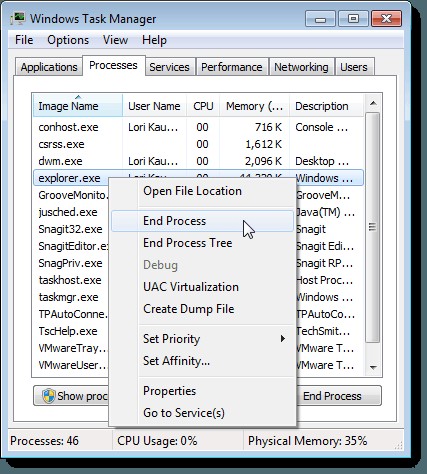Switch to the Applications tab
The image size is (427, 474).
pyautogui.click(x=49, y=67)
